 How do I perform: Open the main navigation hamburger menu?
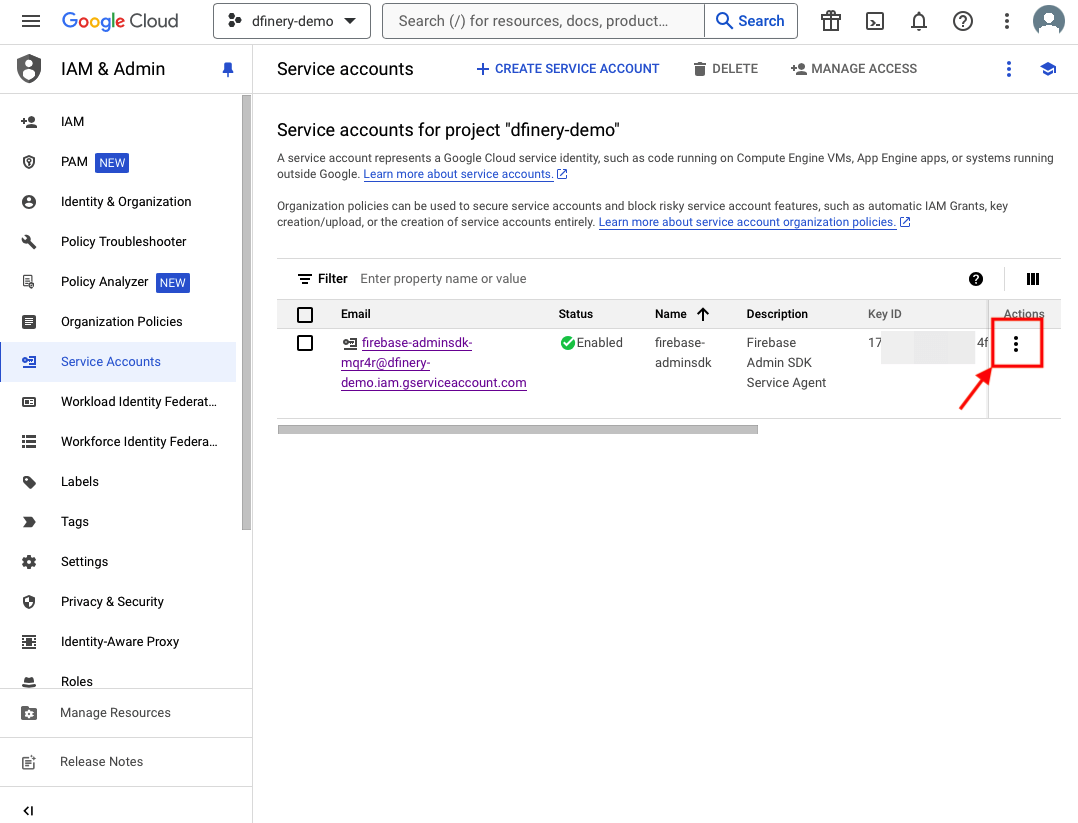coord(31,21)
